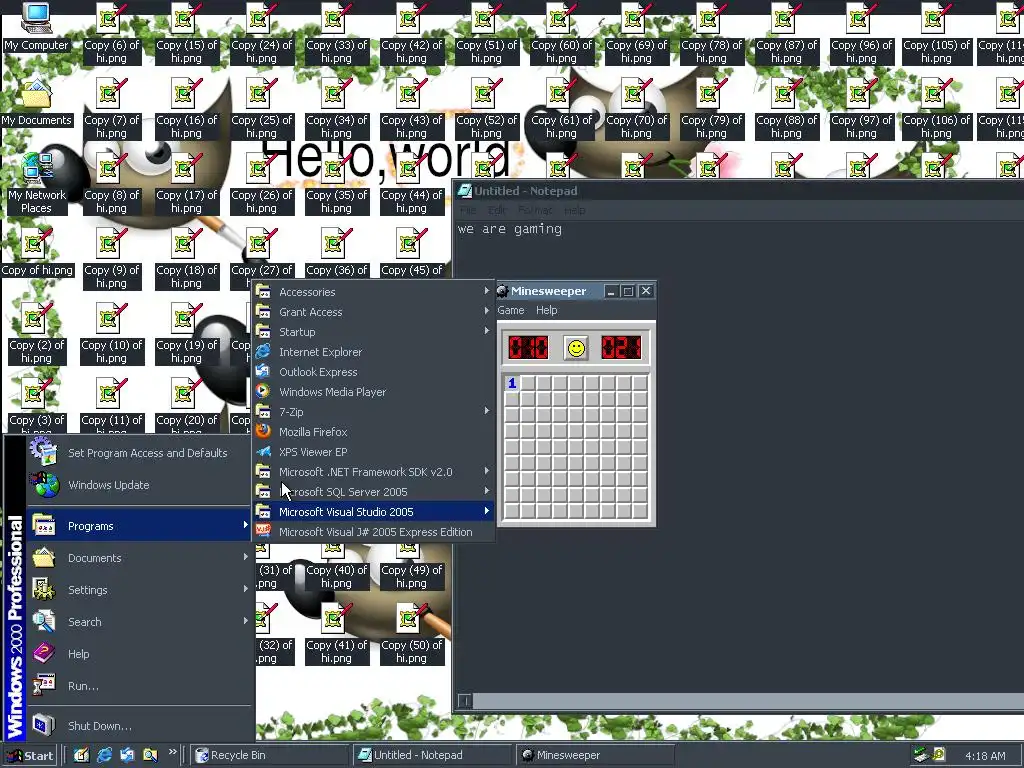1024x768 pixels.
Task: Expand Microsoft Visual Studio 2005 submenu
Action: [x=373, y=512]
